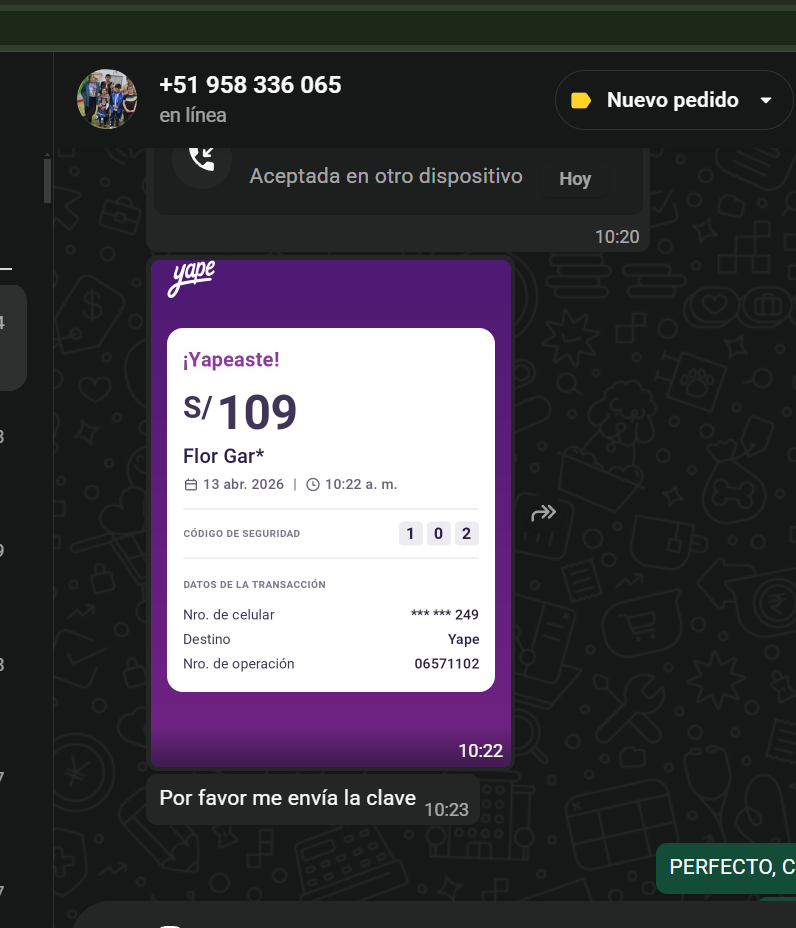Viewport: 796px width, 928px height.
Task: Focus the message input box at bottom
Action: 434,915
